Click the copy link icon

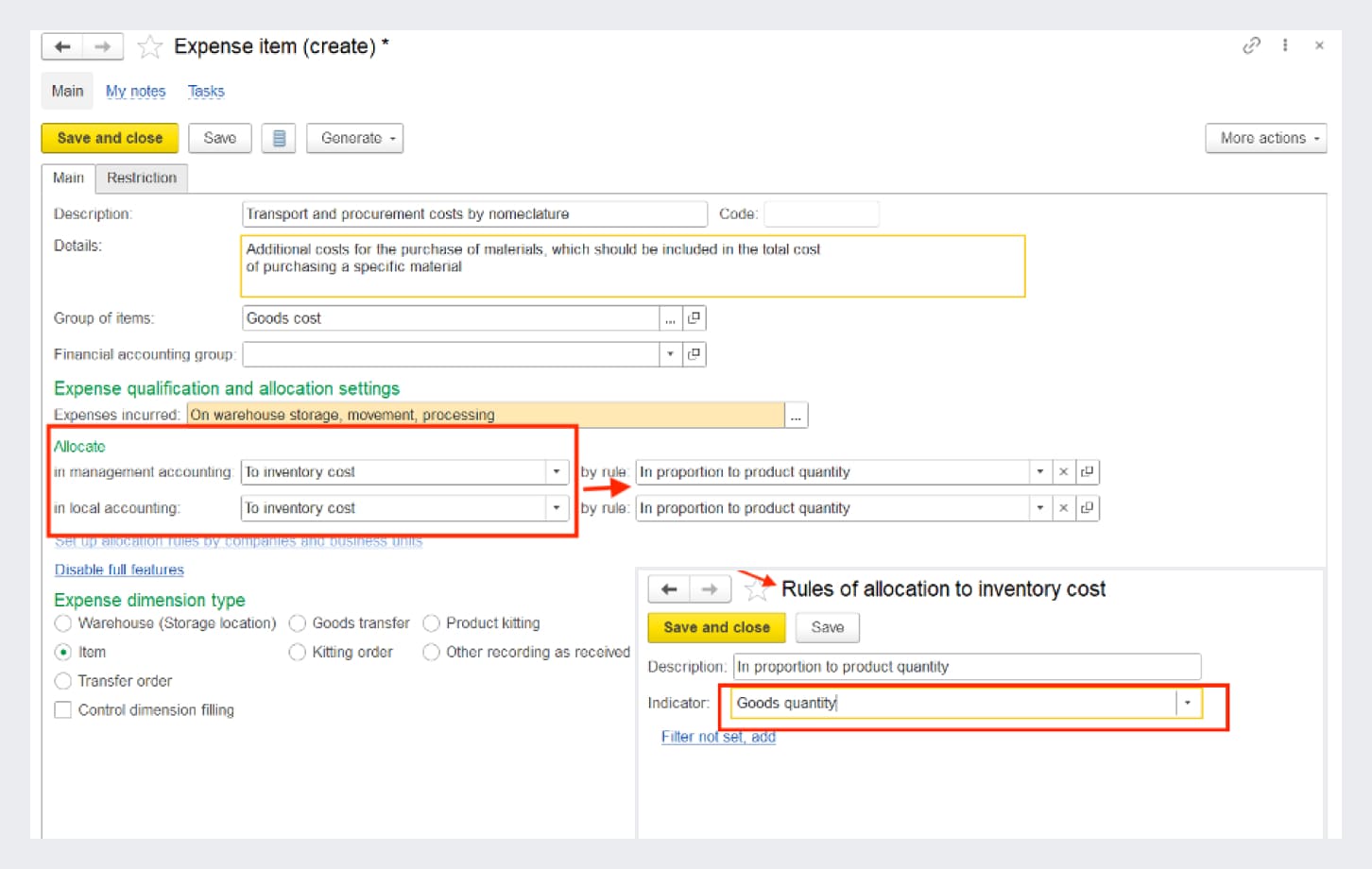1251,45
